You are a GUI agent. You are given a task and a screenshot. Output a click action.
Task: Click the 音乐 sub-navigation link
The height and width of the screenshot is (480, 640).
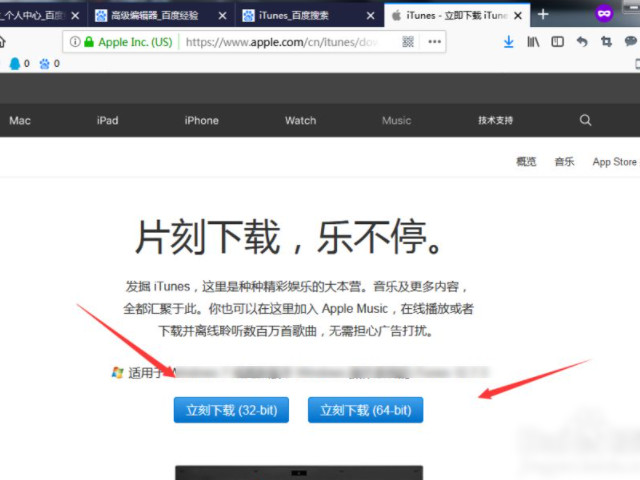point(564,162)
